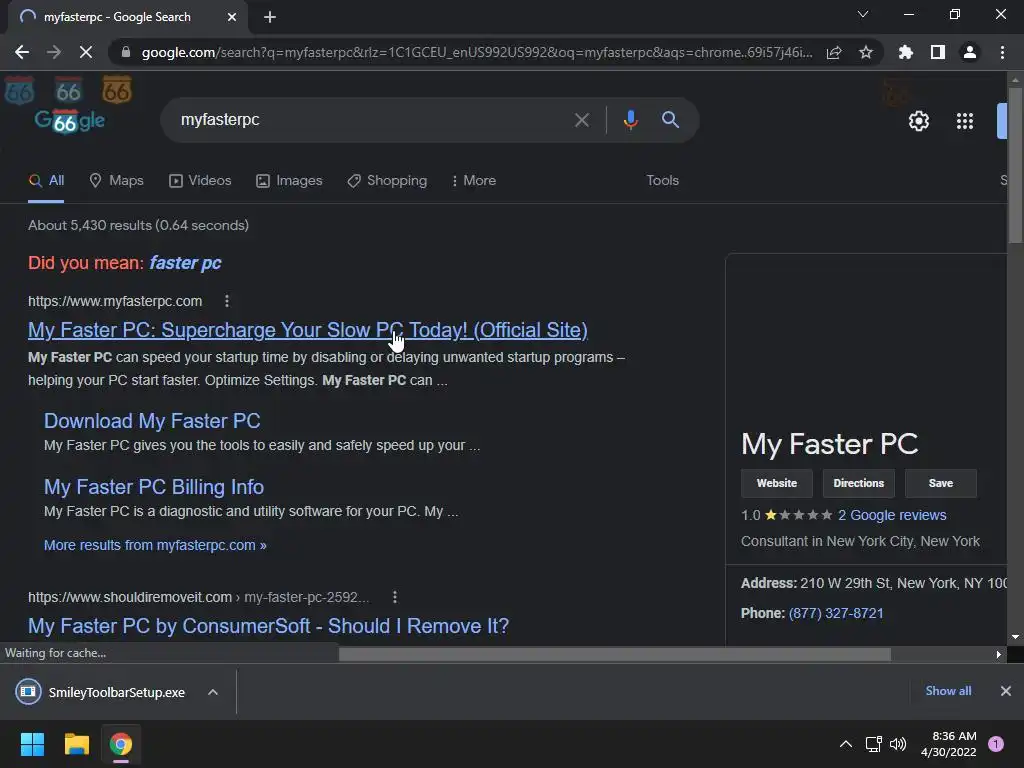Close the downloads bar
Viewport: 1024px width, 768px height.
(x=1006, y=691)
